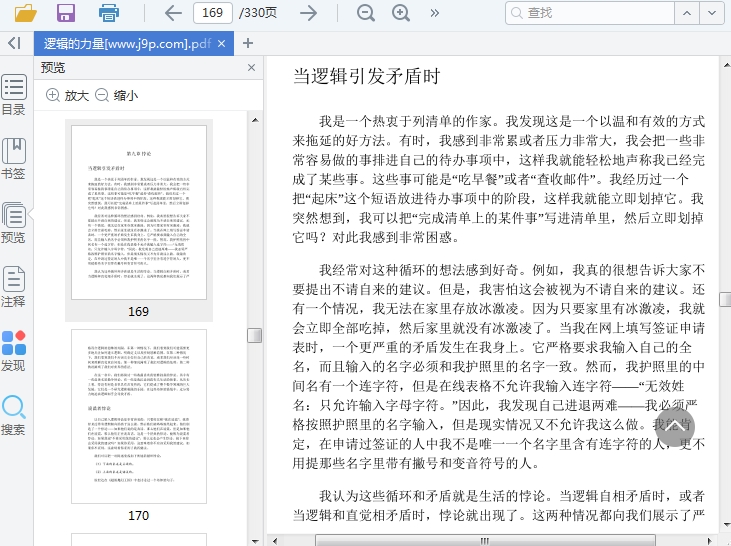This screenshot has width=731, height=546.
Task: Find next match with down arrow
Action: pyautogui.click(x=712, y=13)
